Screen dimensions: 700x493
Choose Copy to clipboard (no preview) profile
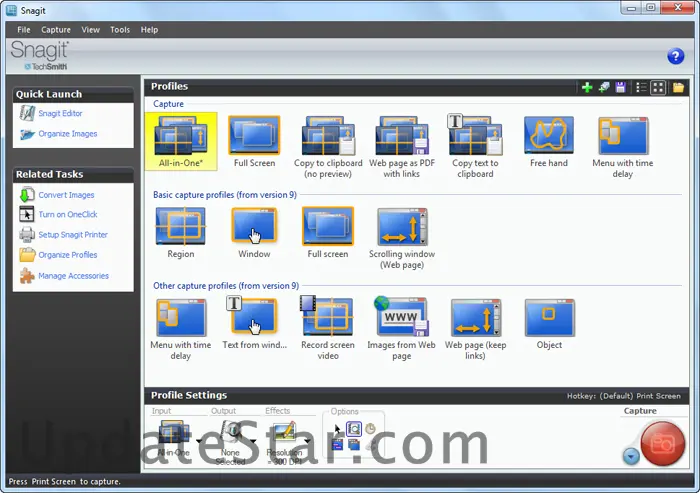click(328, 146)
